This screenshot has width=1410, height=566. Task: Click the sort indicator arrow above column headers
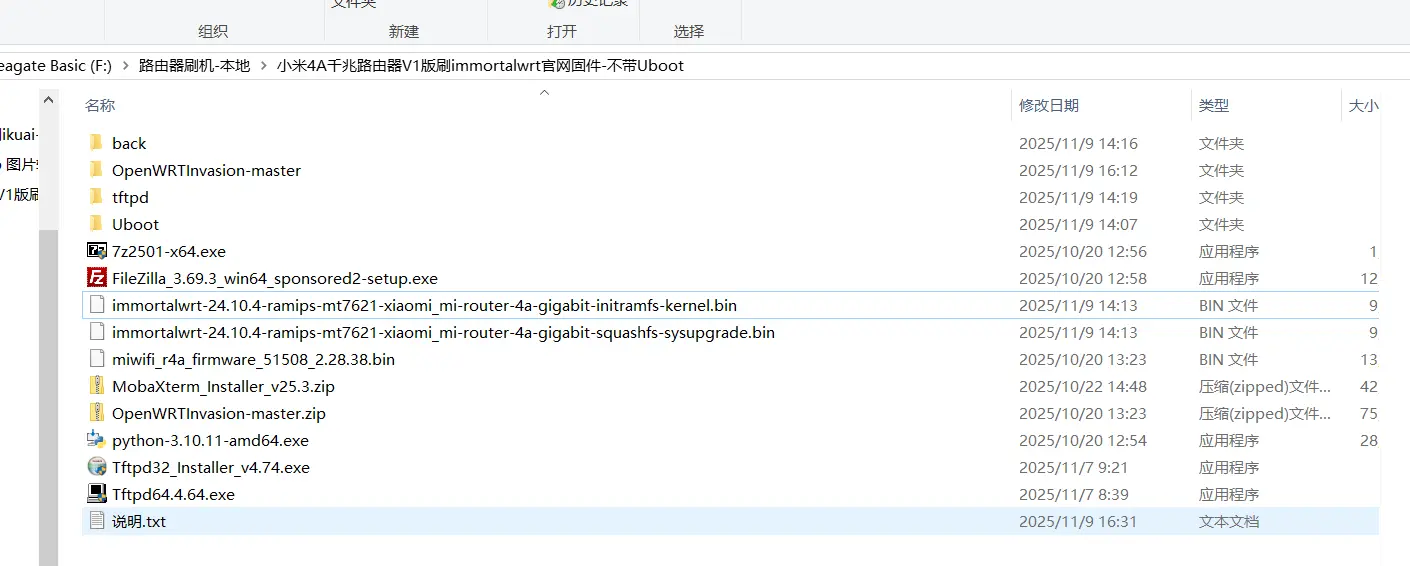(545, 93)
